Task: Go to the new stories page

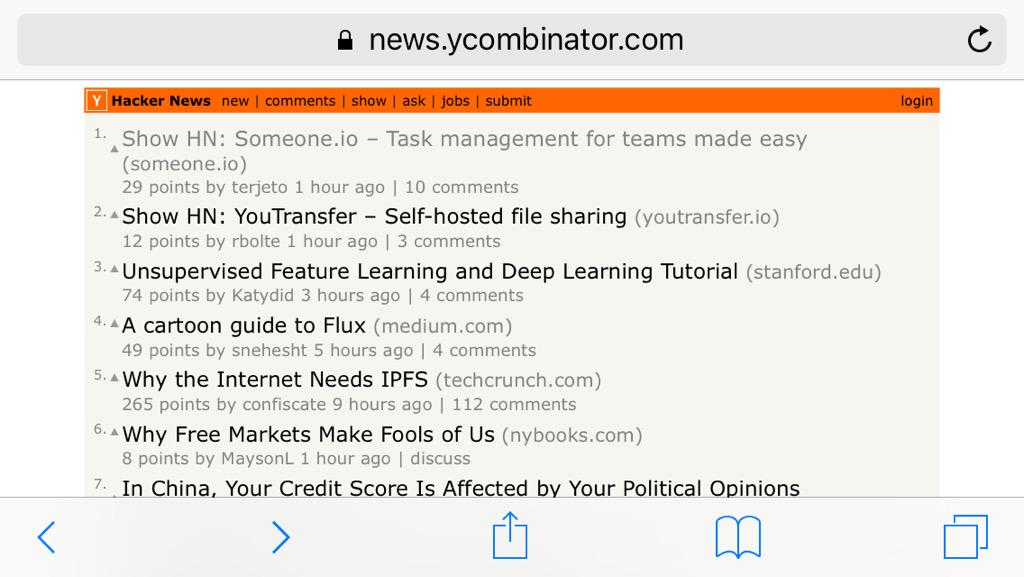Action: (235, 101)
